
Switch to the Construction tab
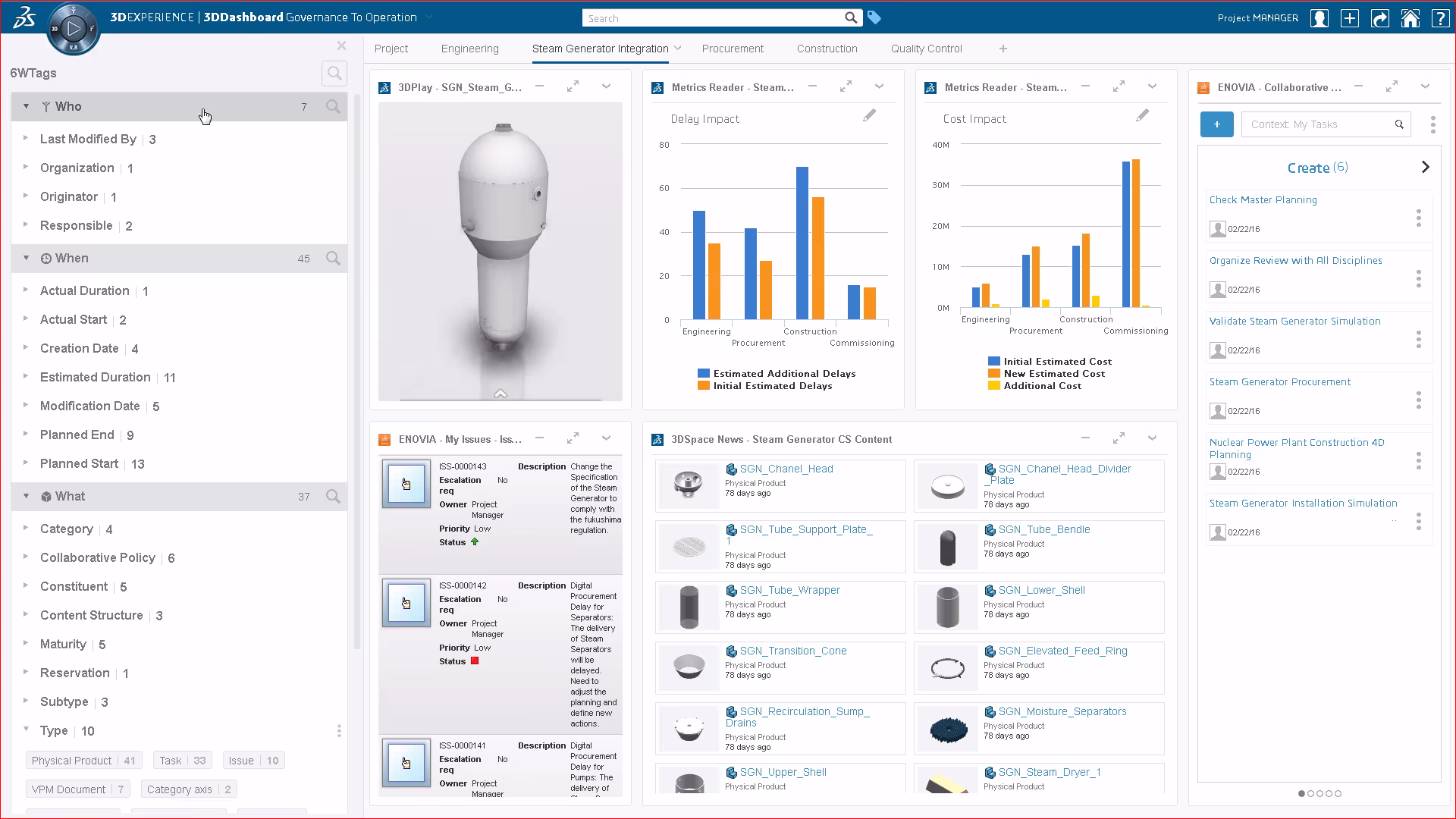tap(827, 49)
